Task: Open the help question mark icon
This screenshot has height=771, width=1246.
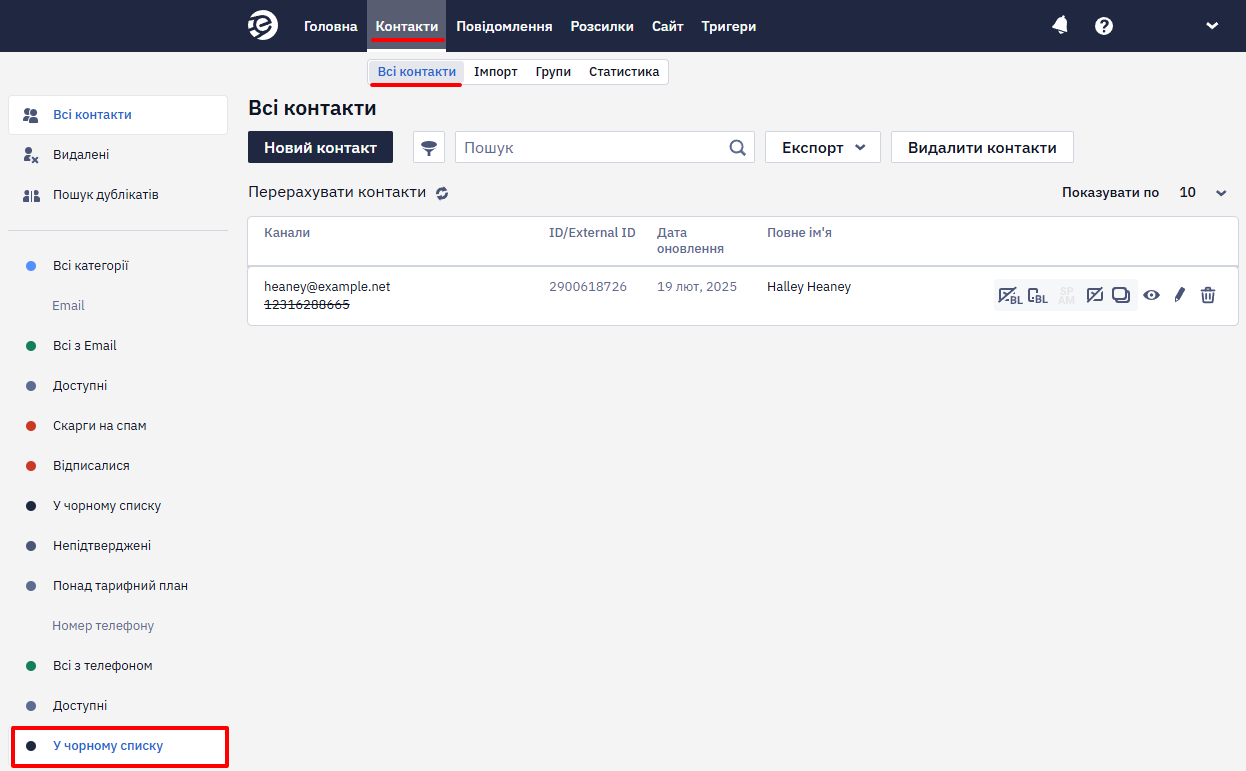Action: (x=1104, y=26)
